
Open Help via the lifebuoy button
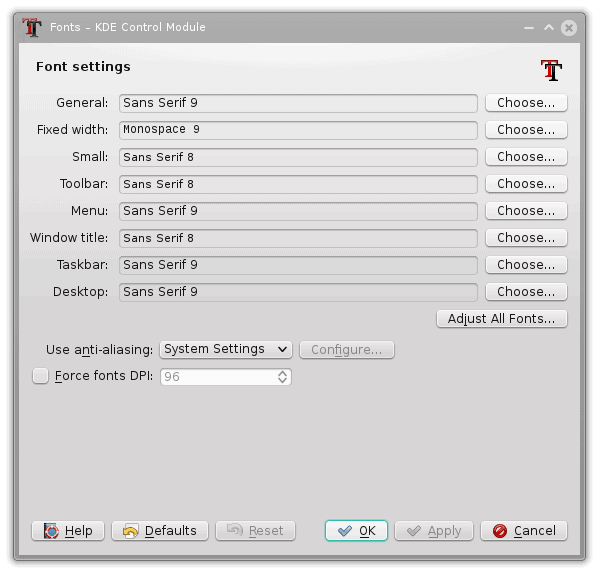pyautogui.click(x=68, y=531)
